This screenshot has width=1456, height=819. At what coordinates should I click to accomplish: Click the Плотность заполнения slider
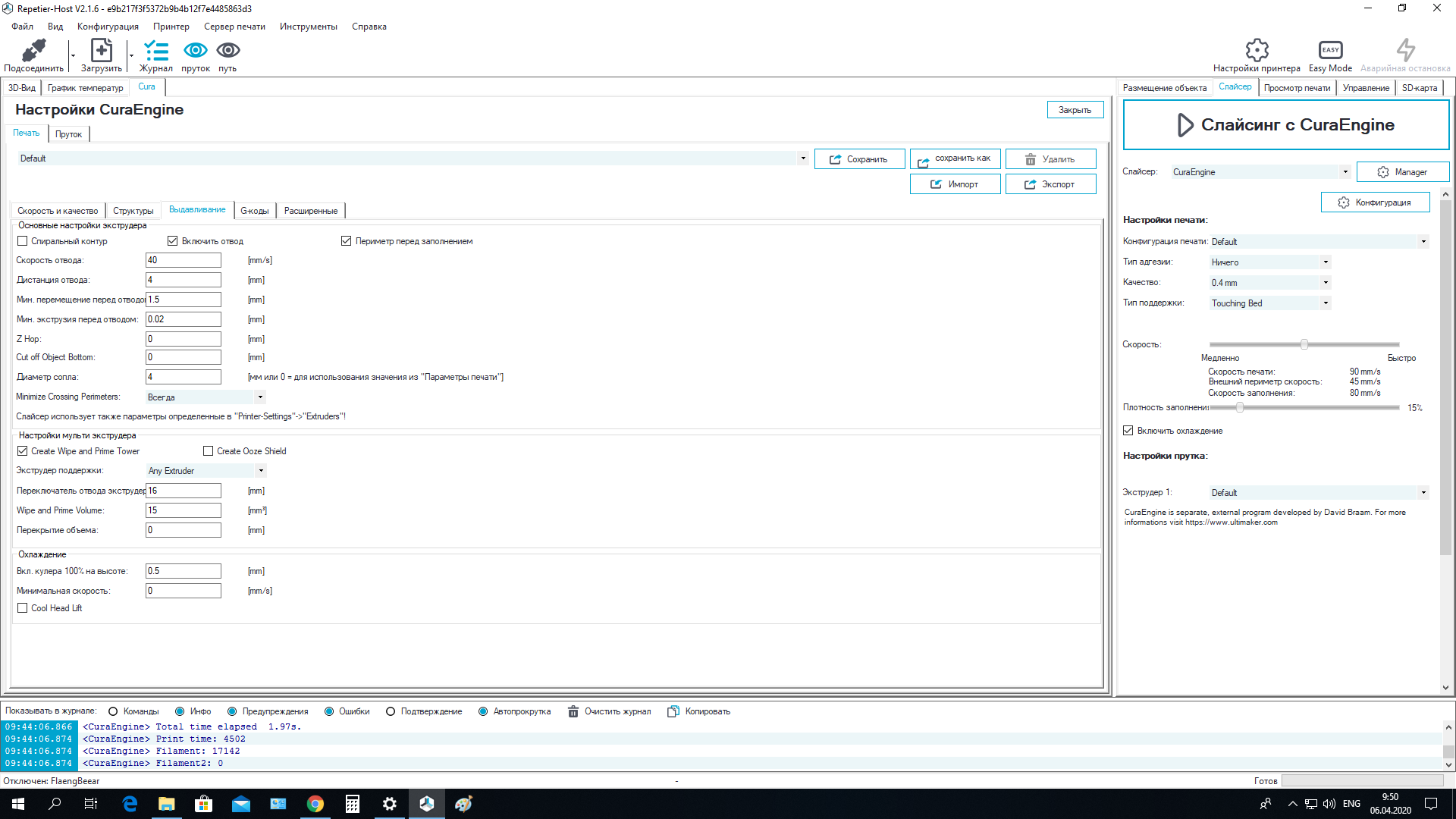[x=1304, y=407]
